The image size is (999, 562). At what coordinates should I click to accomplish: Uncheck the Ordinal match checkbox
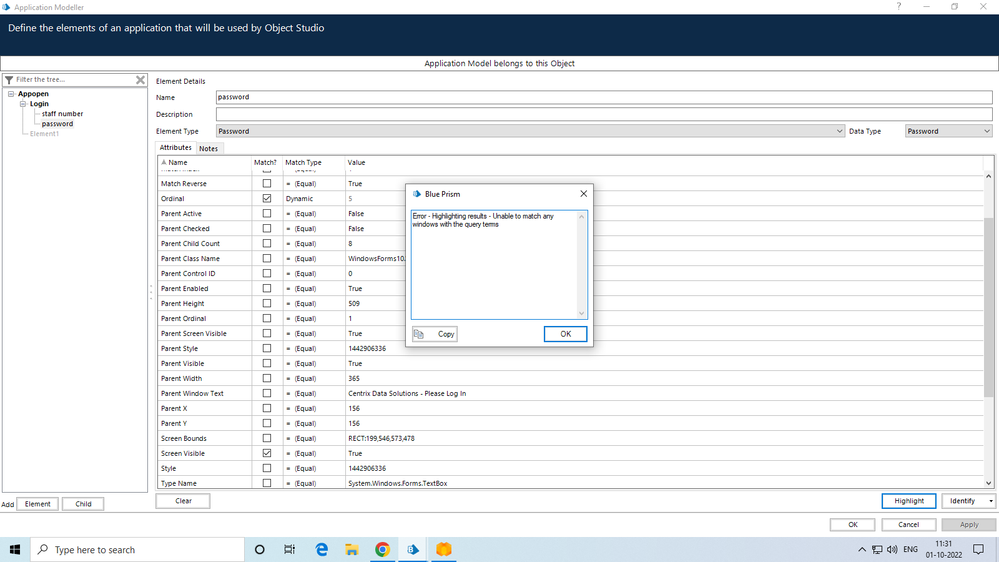[266, 198]
